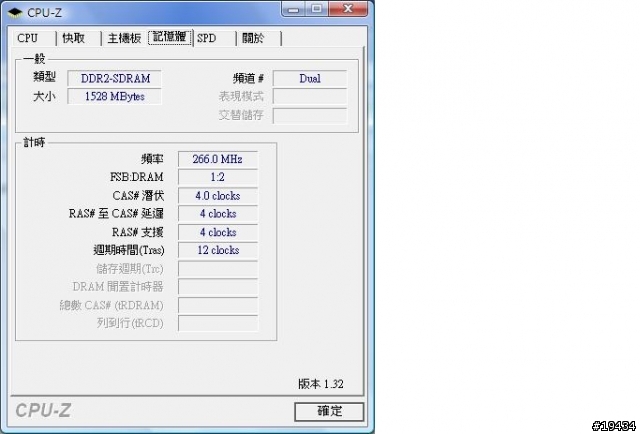Viewport: 640px width, 434px height.
Task: Click the 確定 button
Action: [x=329, y=412]
